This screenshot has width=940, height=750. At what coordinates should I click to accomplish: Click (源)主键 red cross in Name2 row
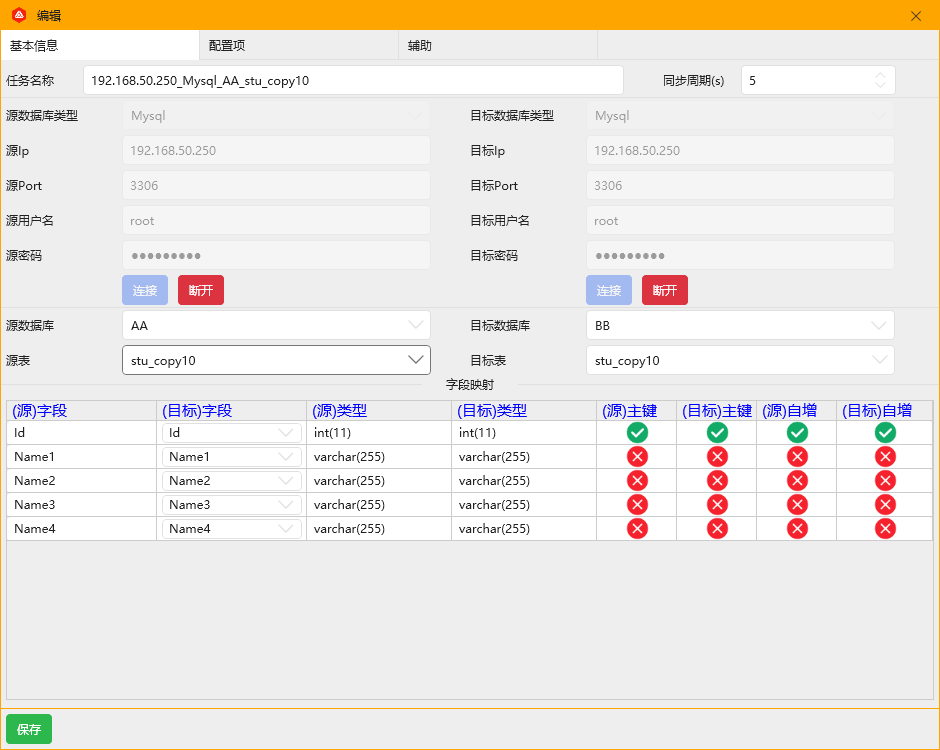(637, 481)
